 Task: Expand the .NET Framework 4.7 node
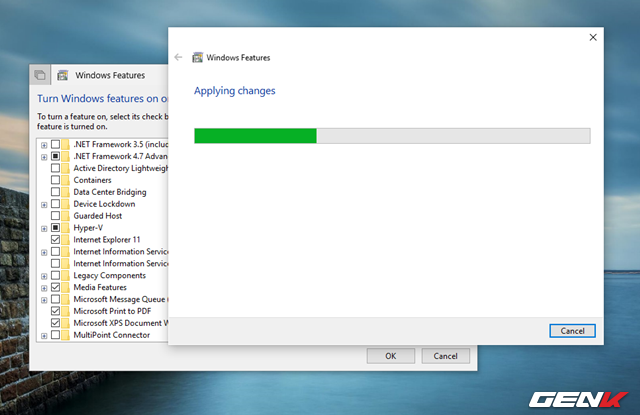tap(44, 157)
